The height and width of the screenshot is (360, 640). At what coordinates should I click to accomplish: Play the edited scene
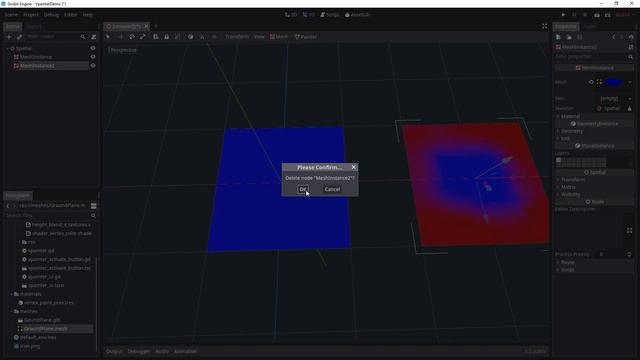(x=597, y=14)
